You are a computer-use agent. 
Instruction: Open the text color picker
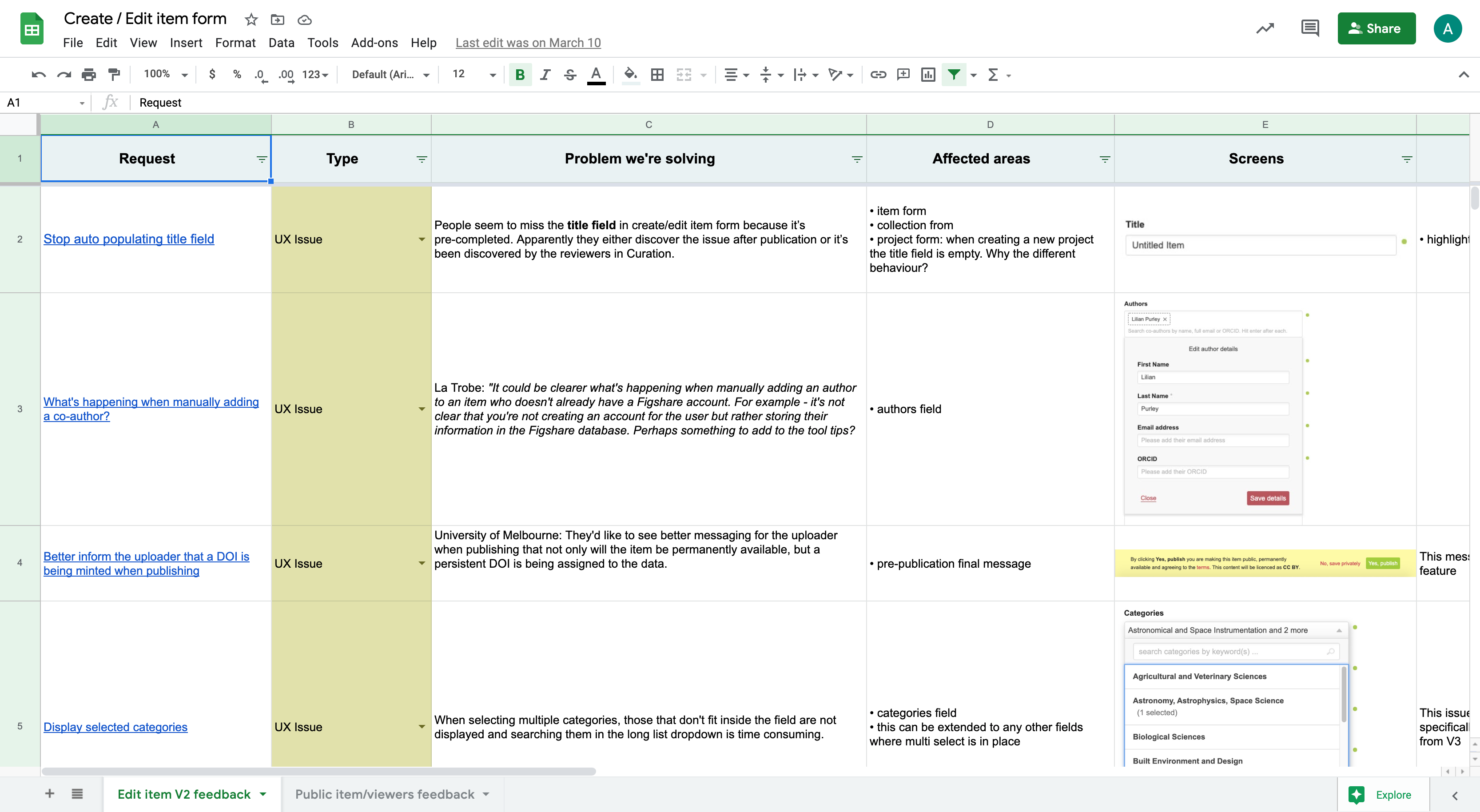point(596,75)
